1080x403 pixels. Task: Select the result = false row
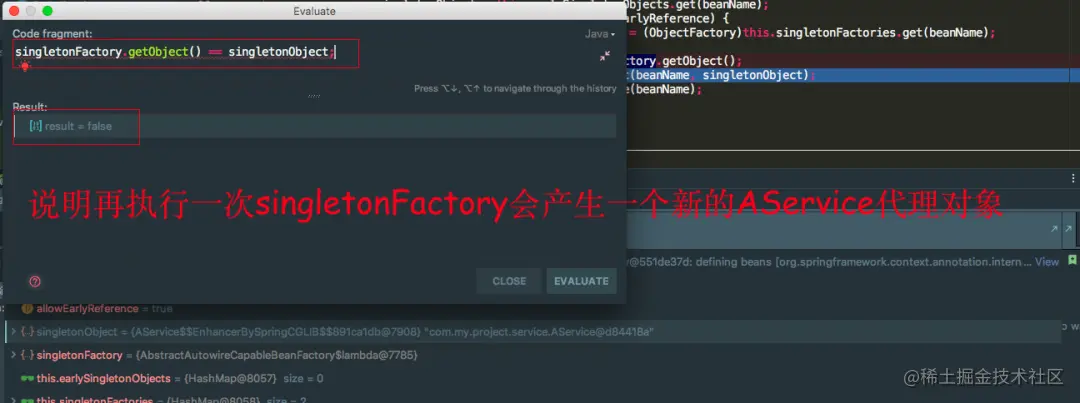click(315, 126)
